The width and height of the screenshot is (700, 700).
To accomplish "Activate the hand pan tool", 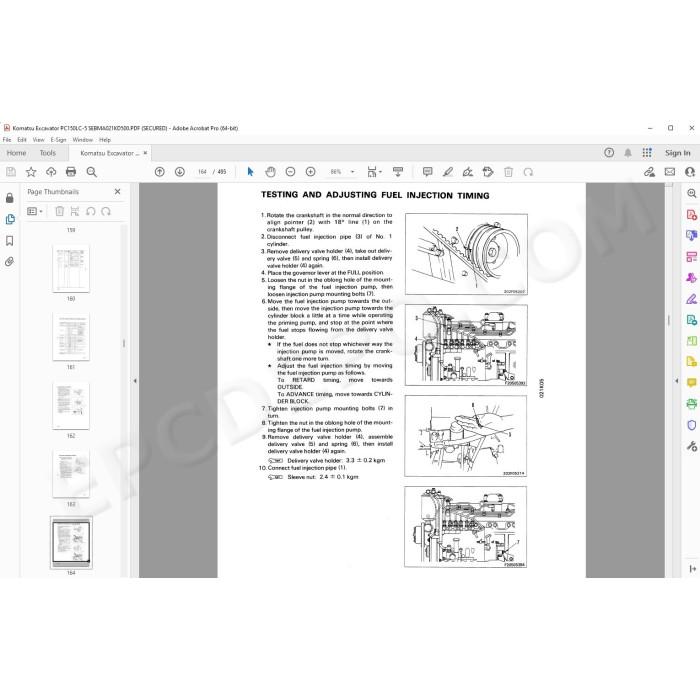I will pos(271,172).
